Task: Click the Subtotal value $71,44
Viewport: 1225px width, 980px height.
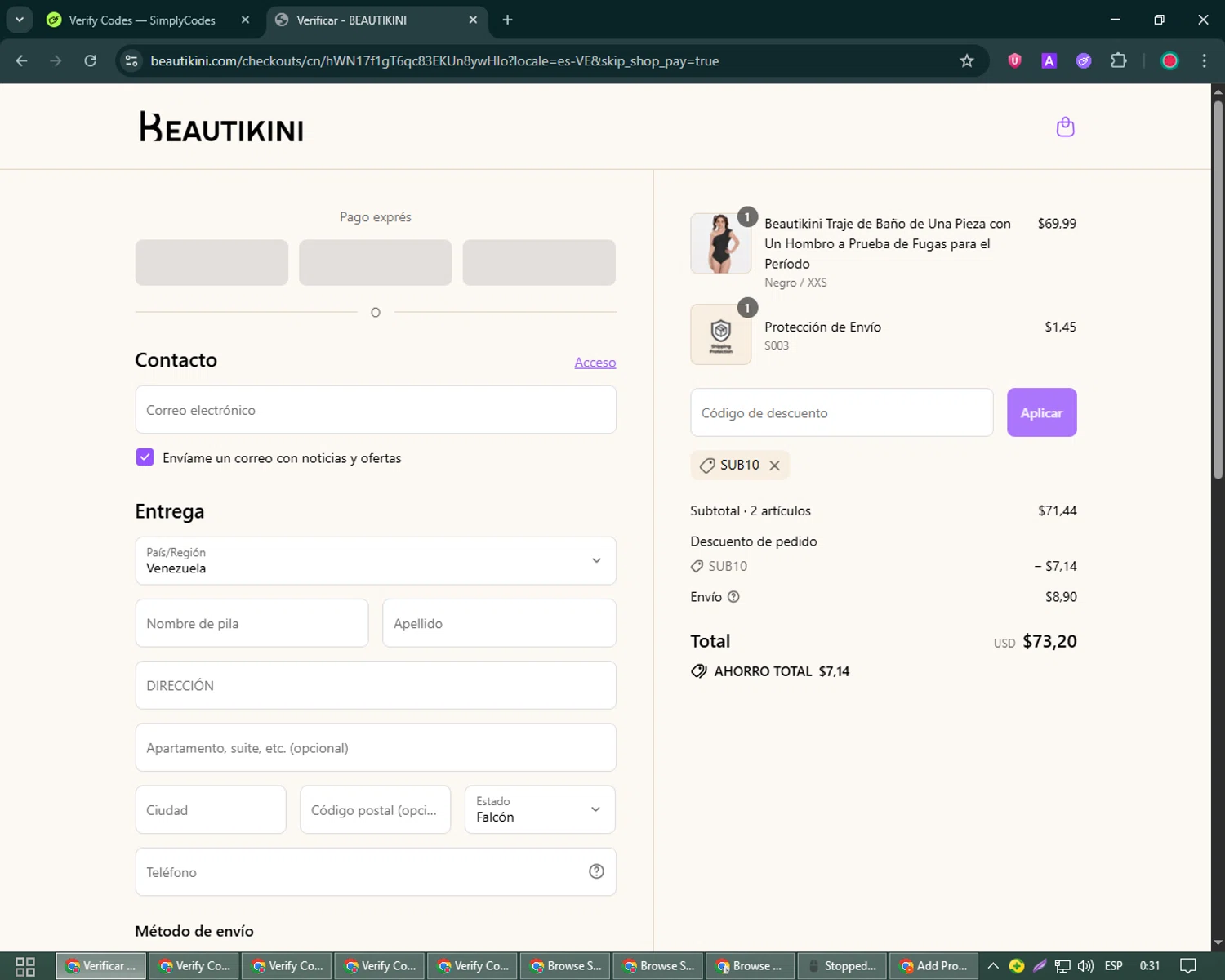Action: click(1058, 510)
